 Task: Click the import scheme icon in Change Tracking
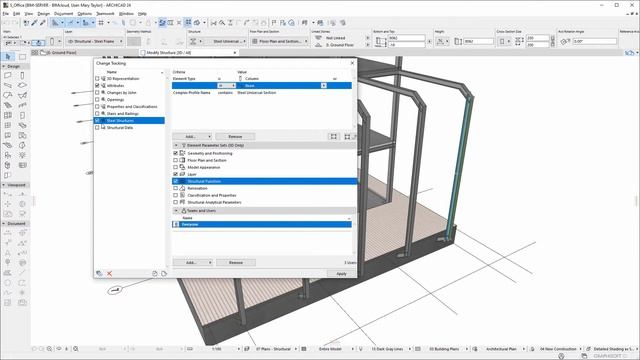155,273
